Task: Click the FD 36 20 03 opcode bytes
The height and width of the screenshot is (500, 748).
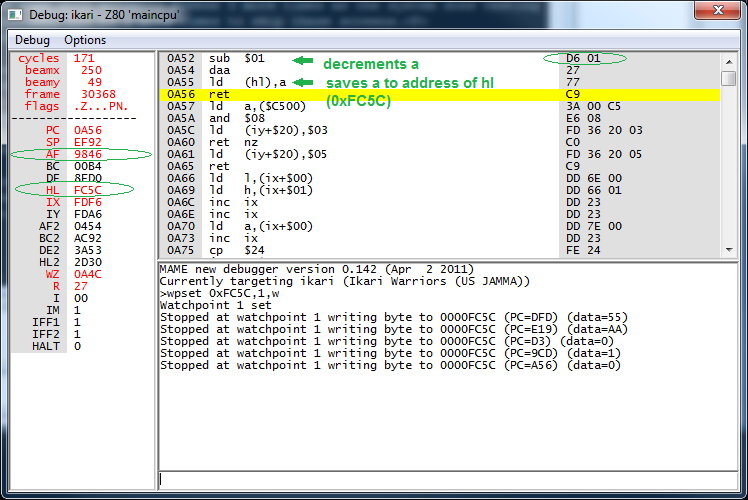Action: click(604, 130)
